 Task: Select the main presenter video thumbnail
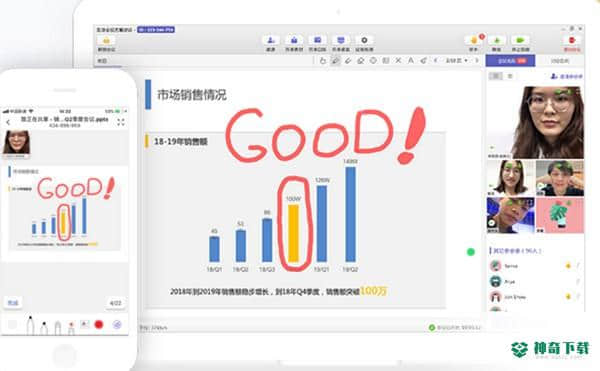535,122
